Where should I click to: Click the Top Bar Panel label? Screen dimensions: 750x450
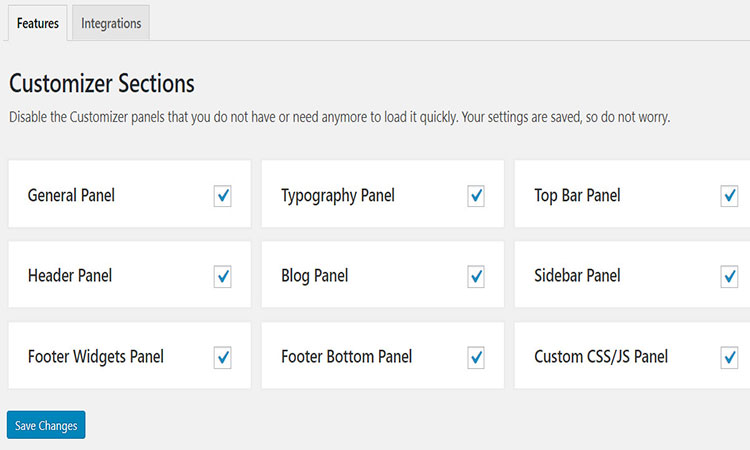click(x=577, y=196)
